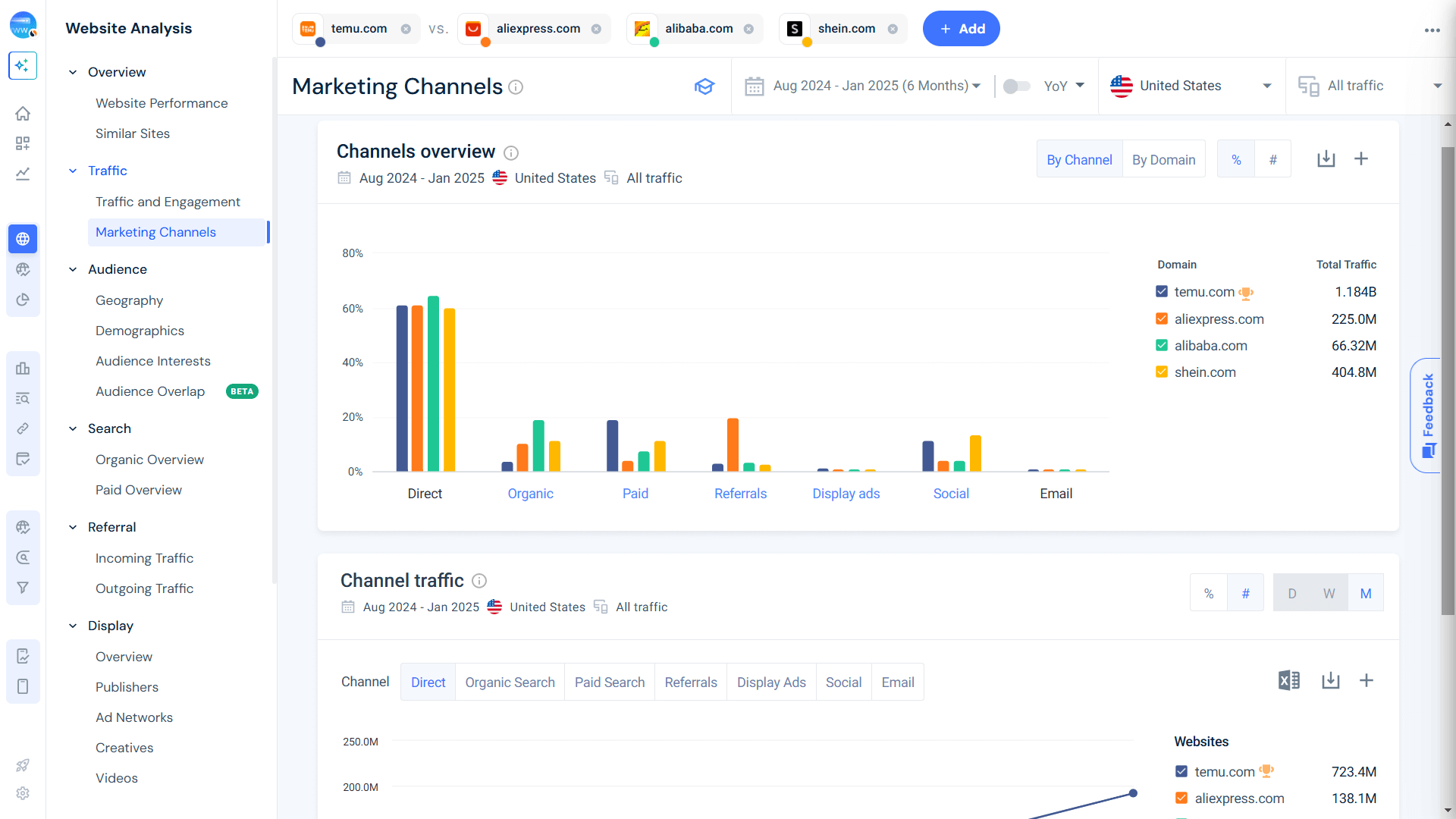Click the plus icon on Channels overview card

click(1362, 158)
